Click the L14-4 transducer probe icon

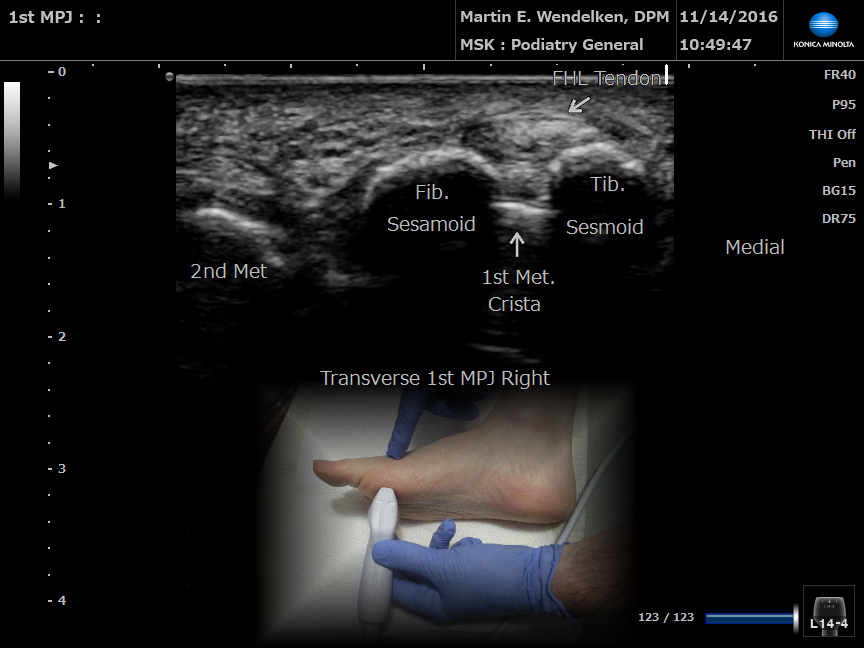pyautogui.click(x=829, y=610)
